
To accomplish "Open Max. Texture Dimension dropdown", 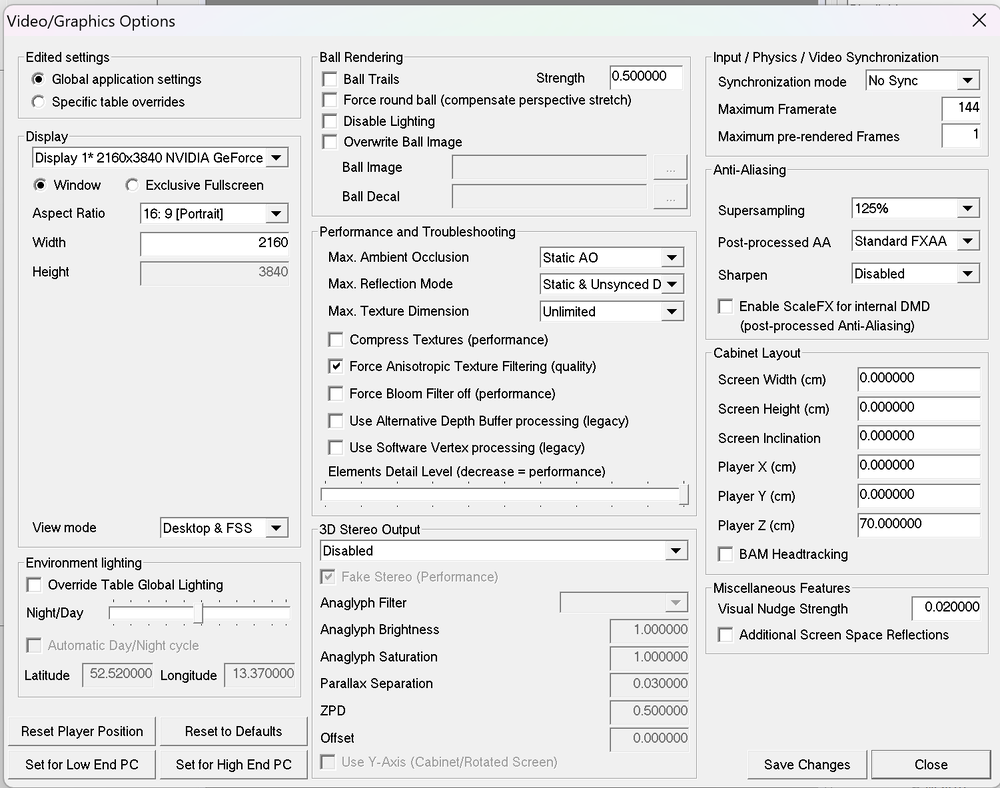I will (612, 312).
